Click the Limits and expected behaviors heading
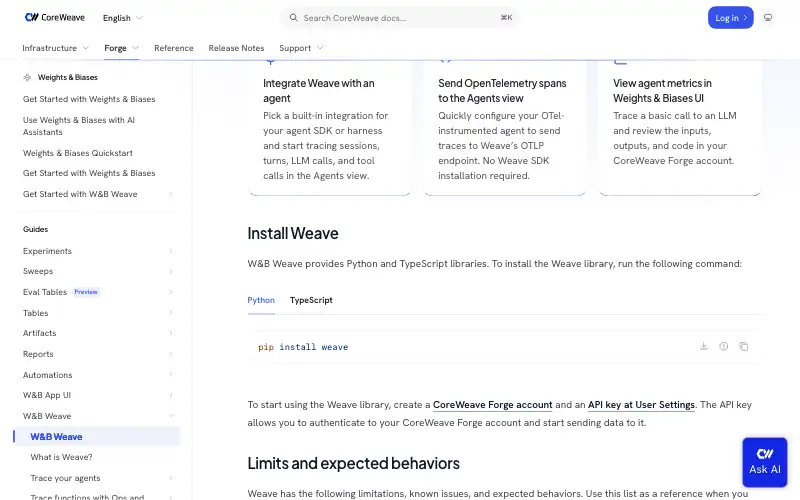 (354, 463)
